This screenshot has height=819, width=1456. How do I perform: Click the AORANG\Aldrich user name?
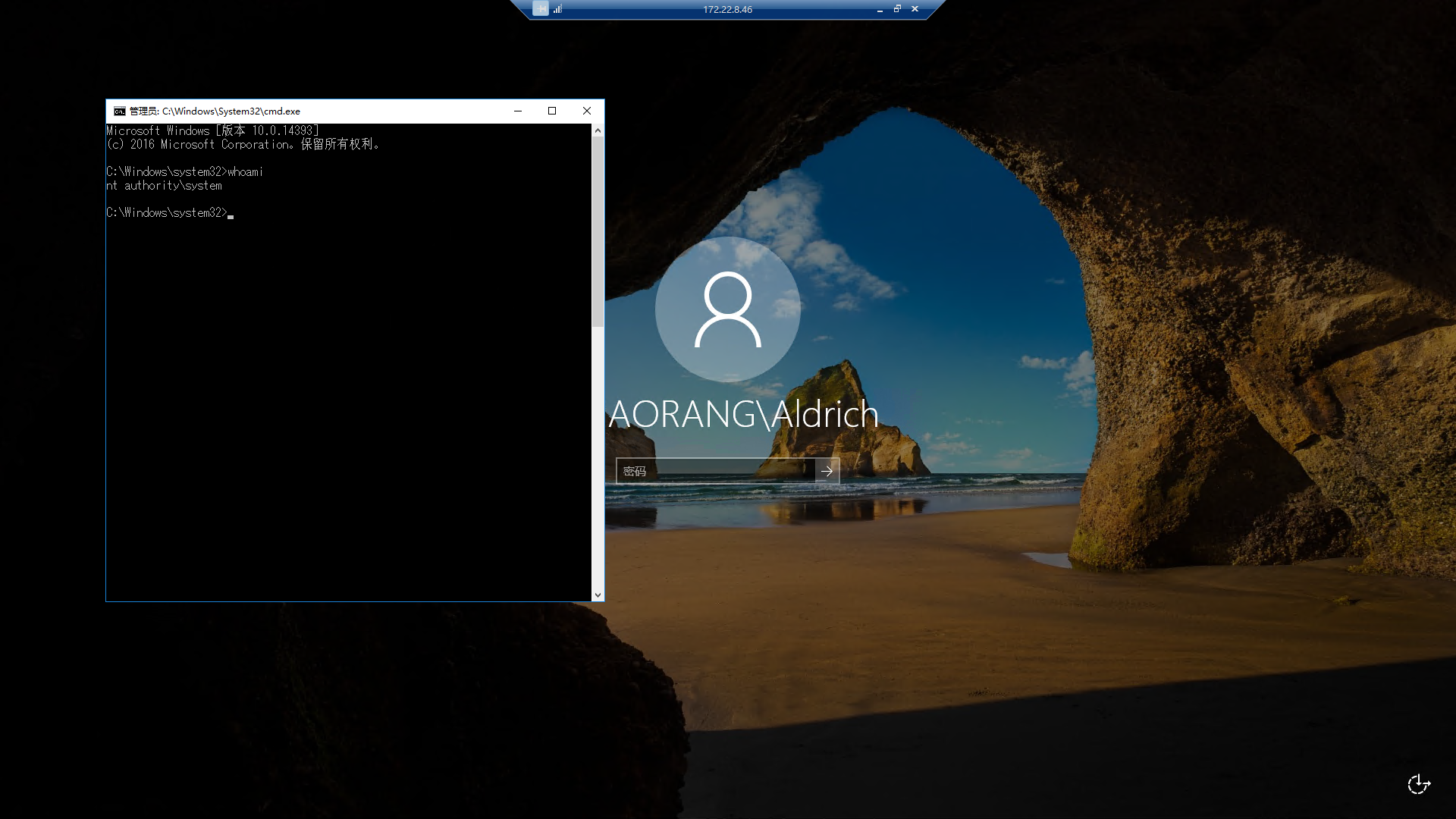(743, 415)
